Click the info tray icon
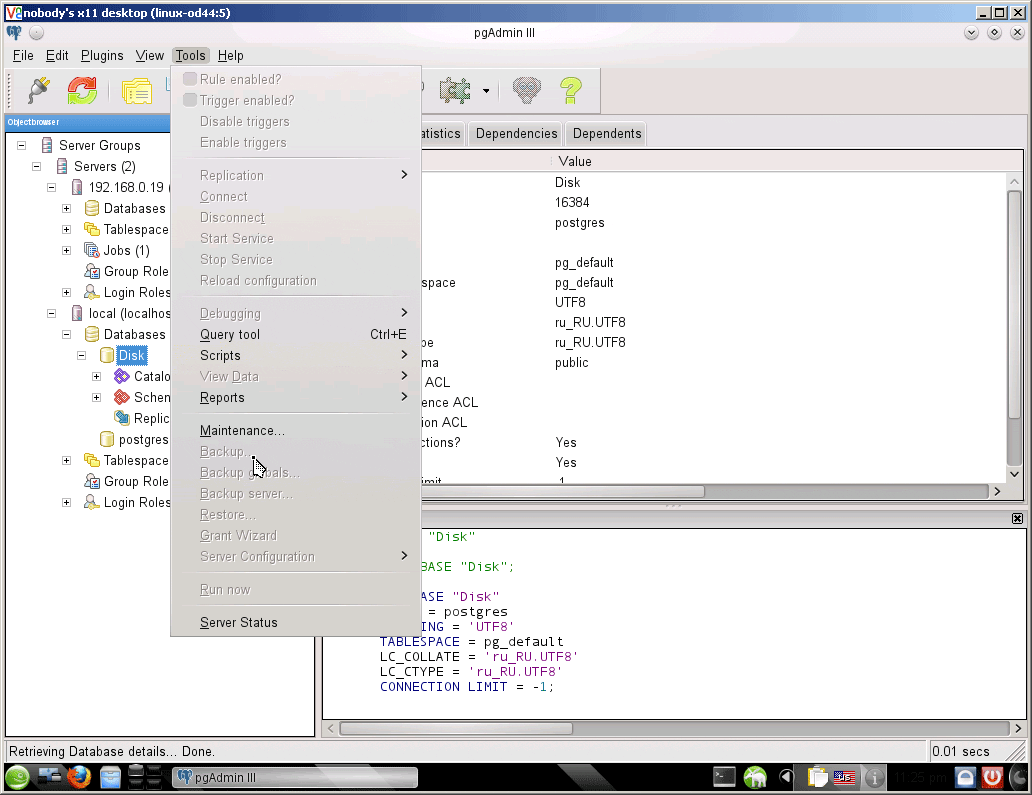 [875, 777]
